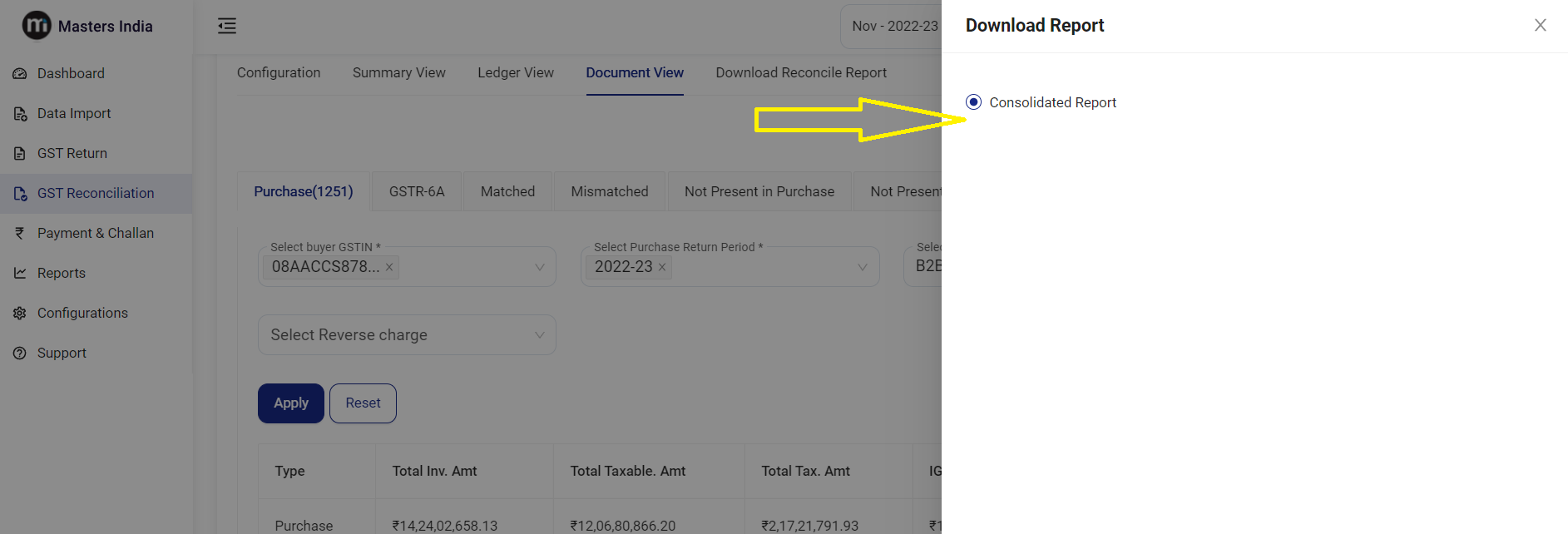
Task: Expand the Select buyer GSTIN dropdown
Action: coord(539,267)
